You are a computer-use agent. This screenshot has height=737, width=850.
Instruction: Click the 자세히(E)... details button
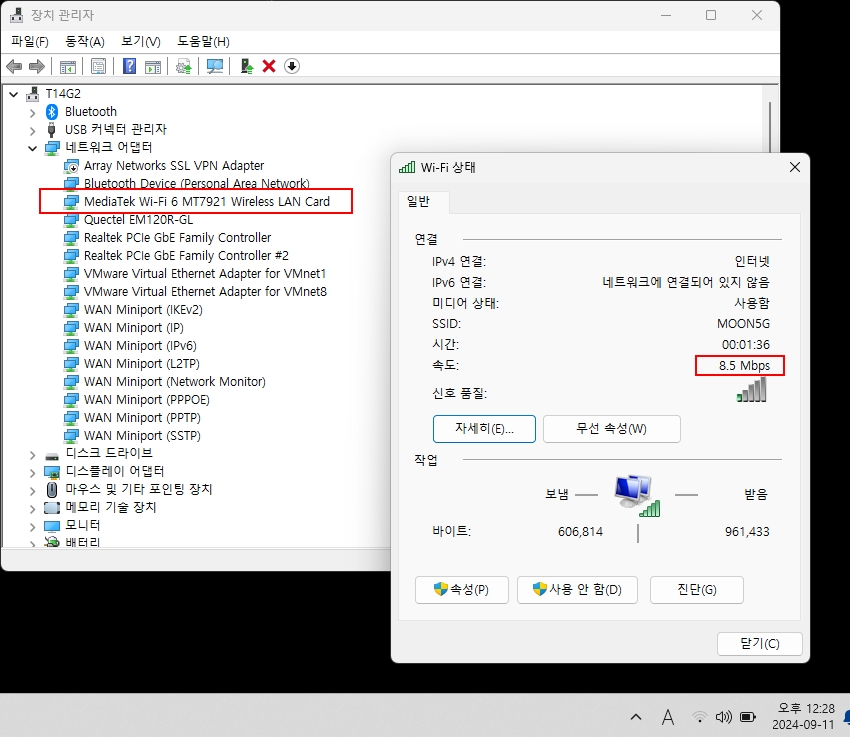(x=484, y=429)
